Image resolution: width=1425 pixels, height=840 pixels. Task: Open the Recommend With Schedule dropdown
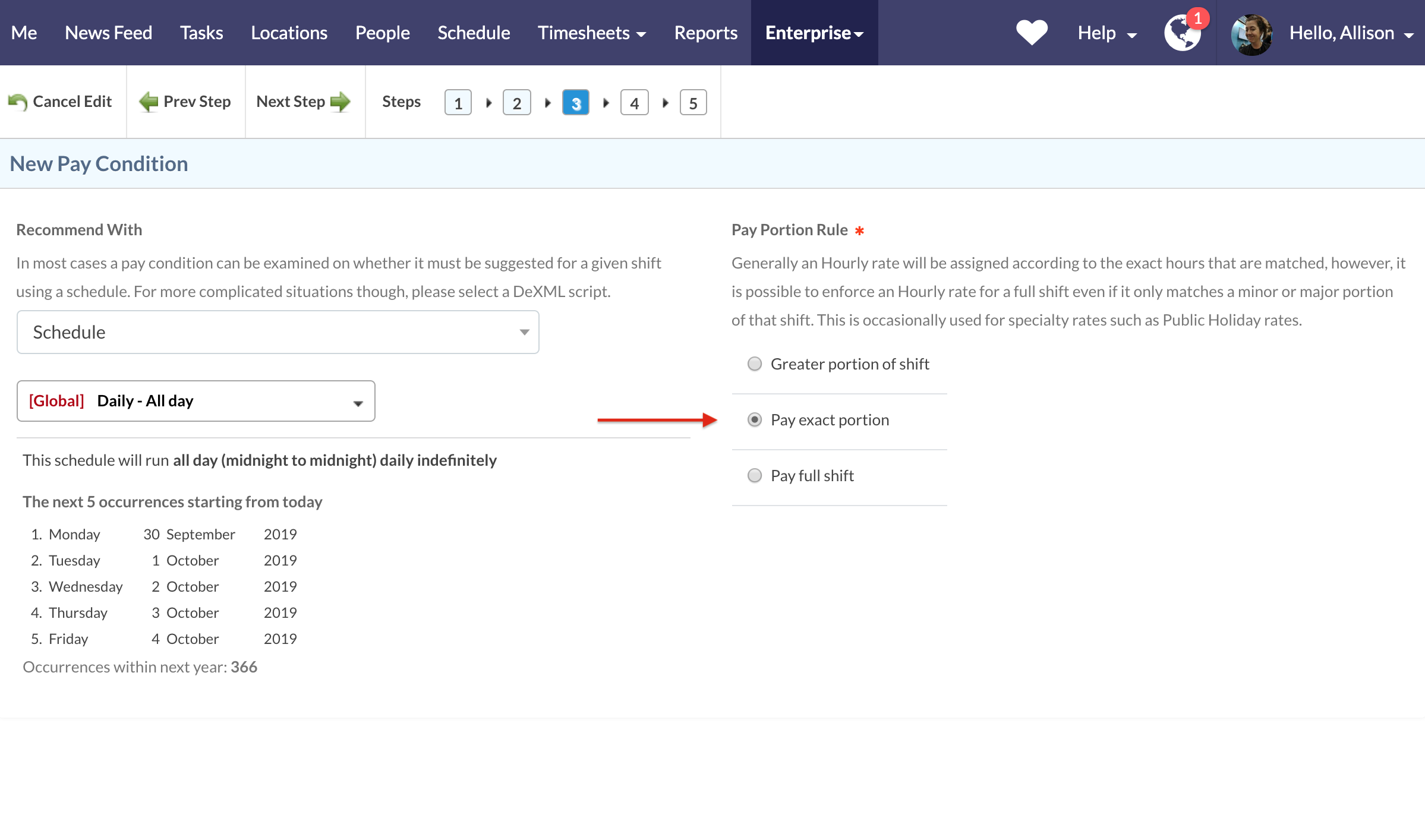(x=278, y=332)
